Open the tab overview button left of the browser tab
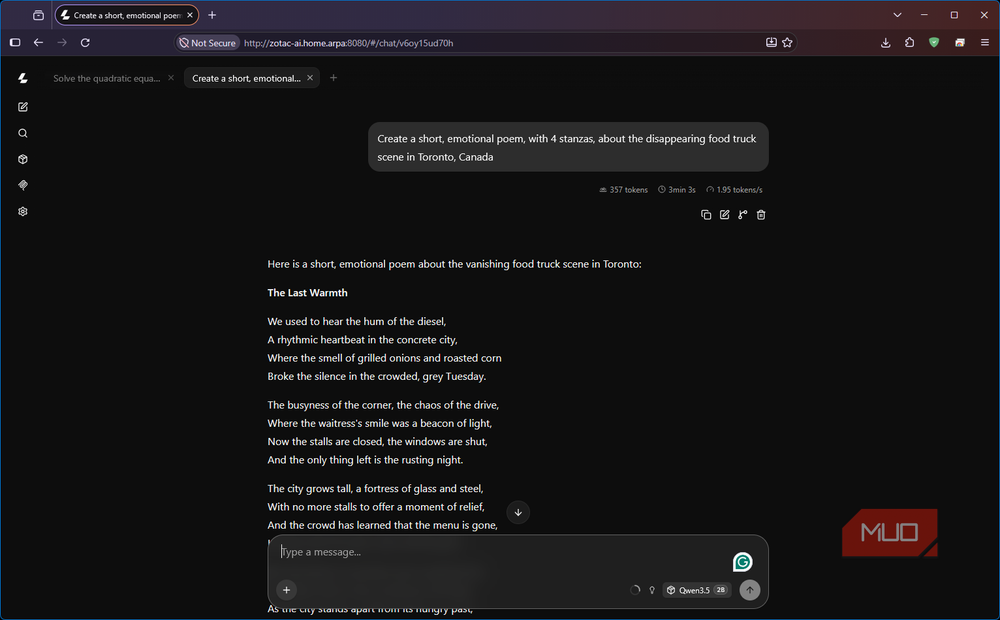1000x620 pixels. coord(38,15)
